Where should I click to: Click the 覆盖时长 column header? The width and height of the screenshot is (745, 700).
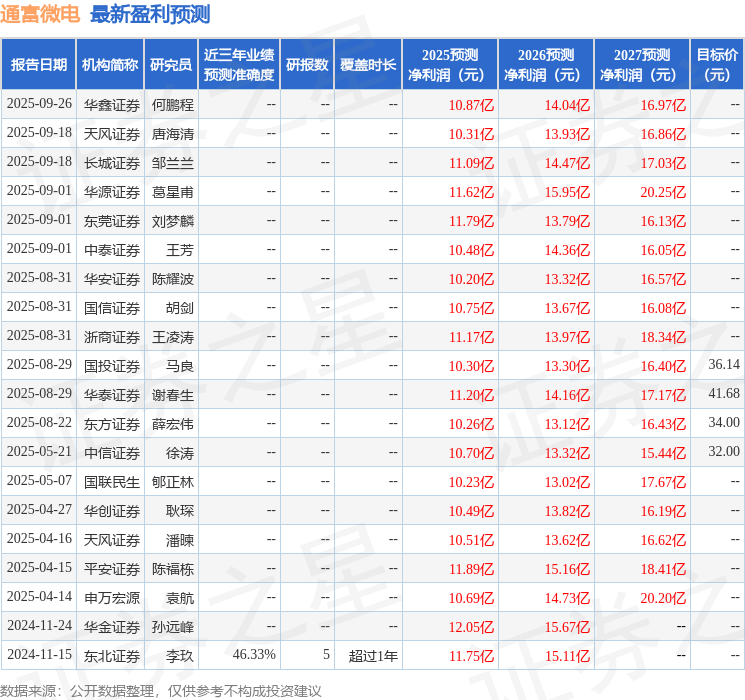pos(368,65)
